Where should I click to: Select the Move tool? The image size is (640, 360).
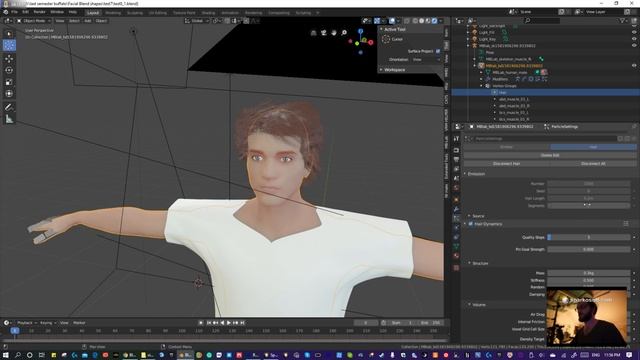click(9, 58)
